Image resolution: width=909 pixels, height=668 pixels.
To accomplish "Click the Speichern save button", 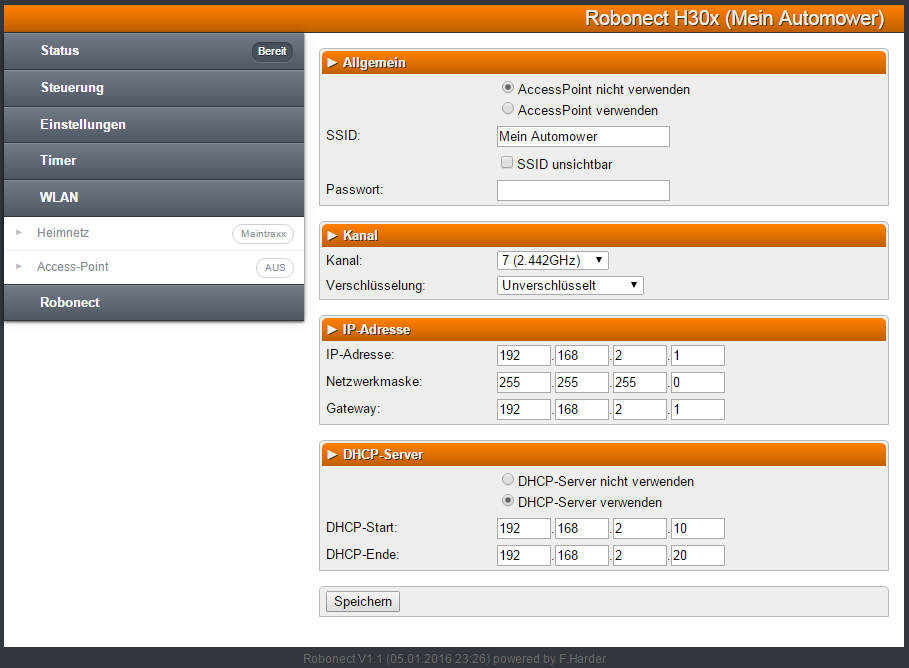I will pyautogui.click(x=363, y=601).
